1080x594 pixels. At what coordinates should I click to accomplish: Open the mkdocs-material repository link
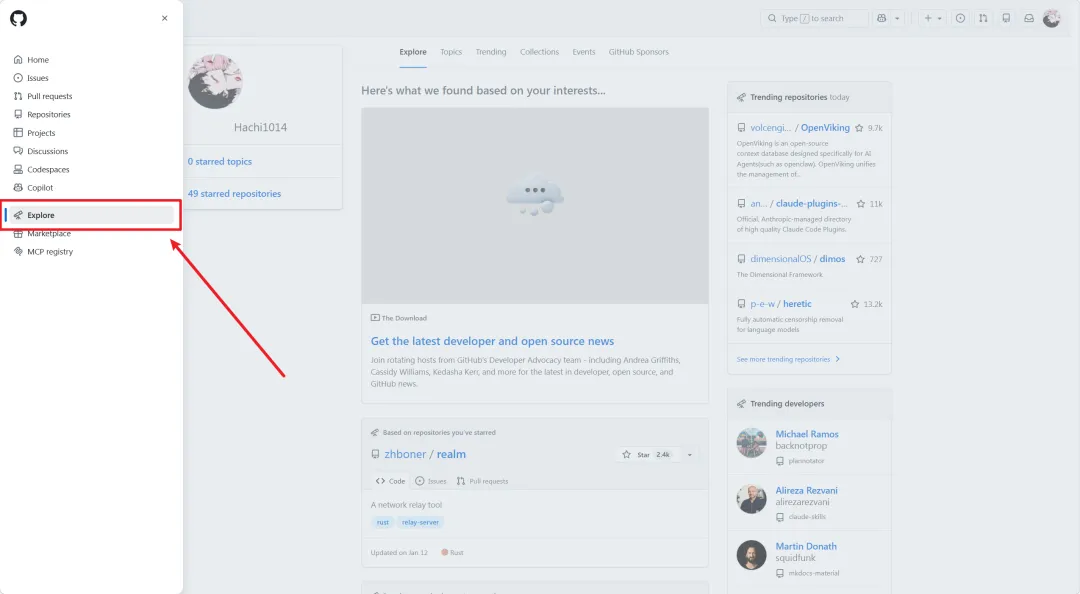point(813,573)
